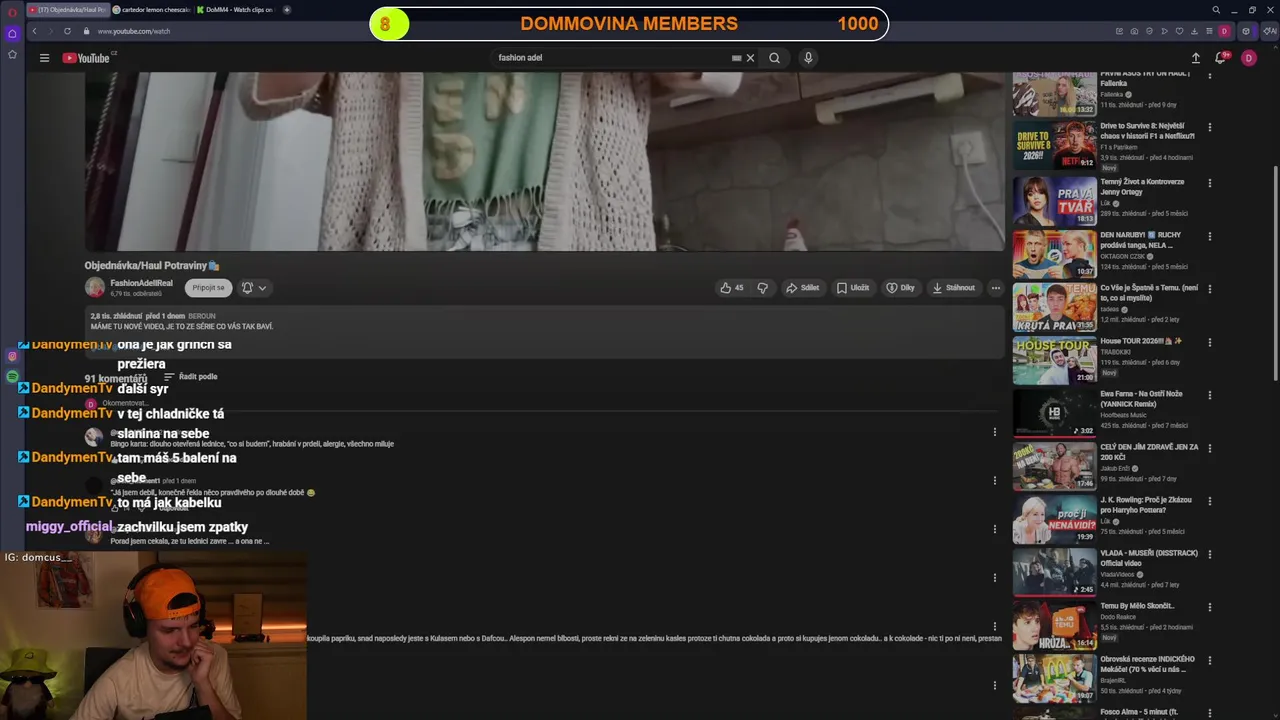Click the Sdílet share button

pos(802,288)
